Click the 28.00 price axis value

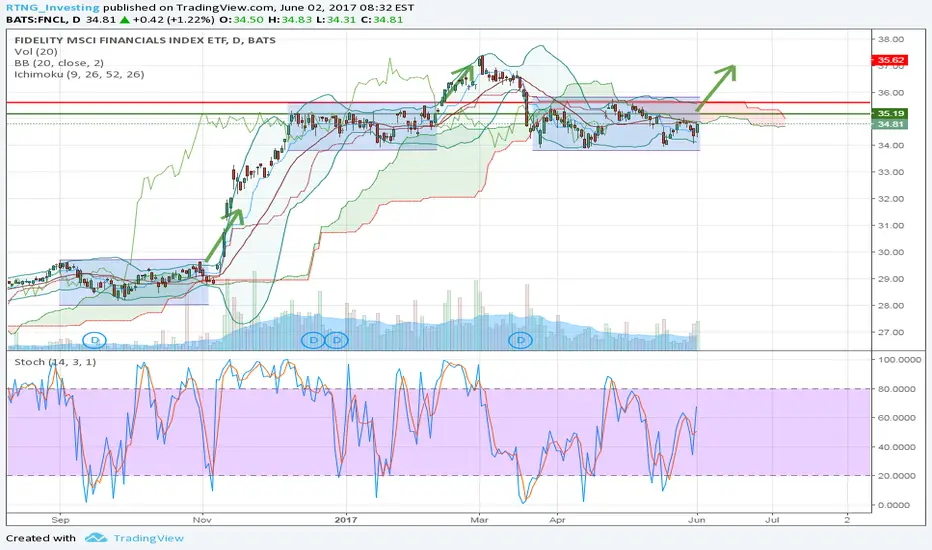[891, 306]
